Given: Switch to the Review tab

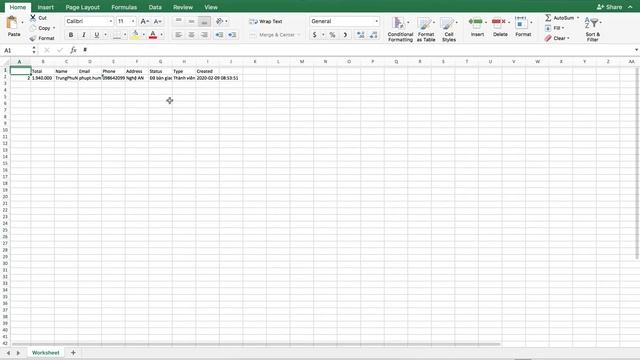Looking at the screenshot, I should [x=183, y=7].
